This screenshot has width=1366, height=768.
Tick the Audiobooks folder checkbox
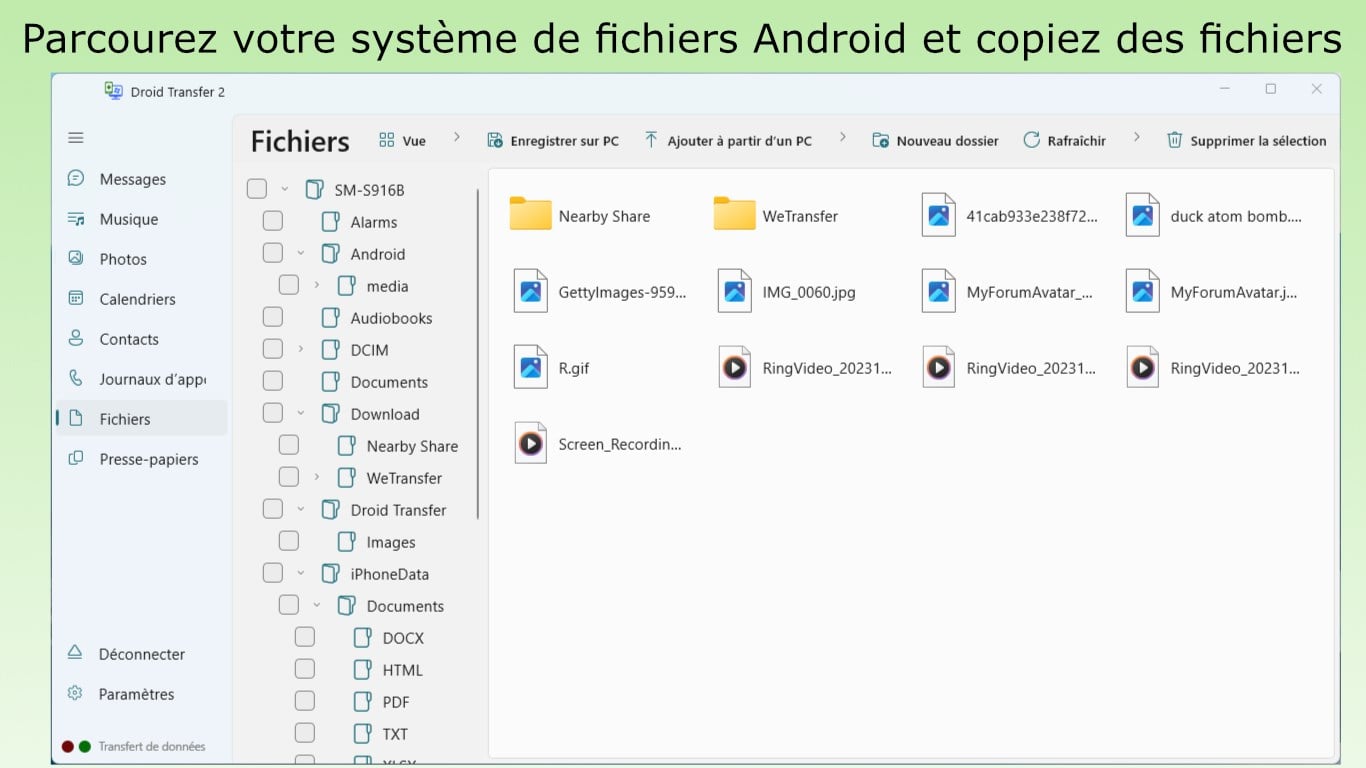(x=273, y=317)
